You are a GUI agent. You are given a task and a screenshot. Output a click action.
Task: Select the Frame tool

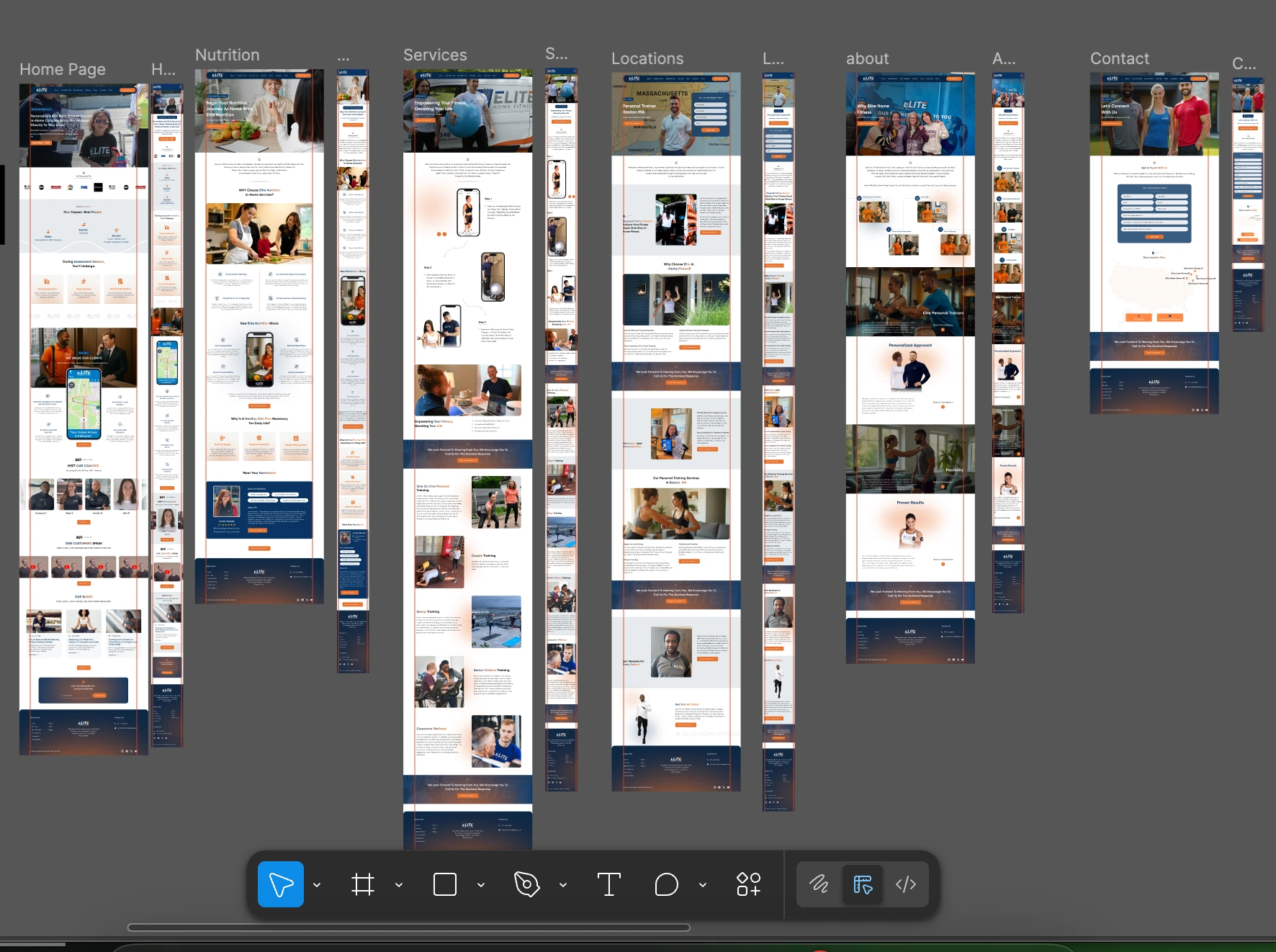click(x=363, y=884)
